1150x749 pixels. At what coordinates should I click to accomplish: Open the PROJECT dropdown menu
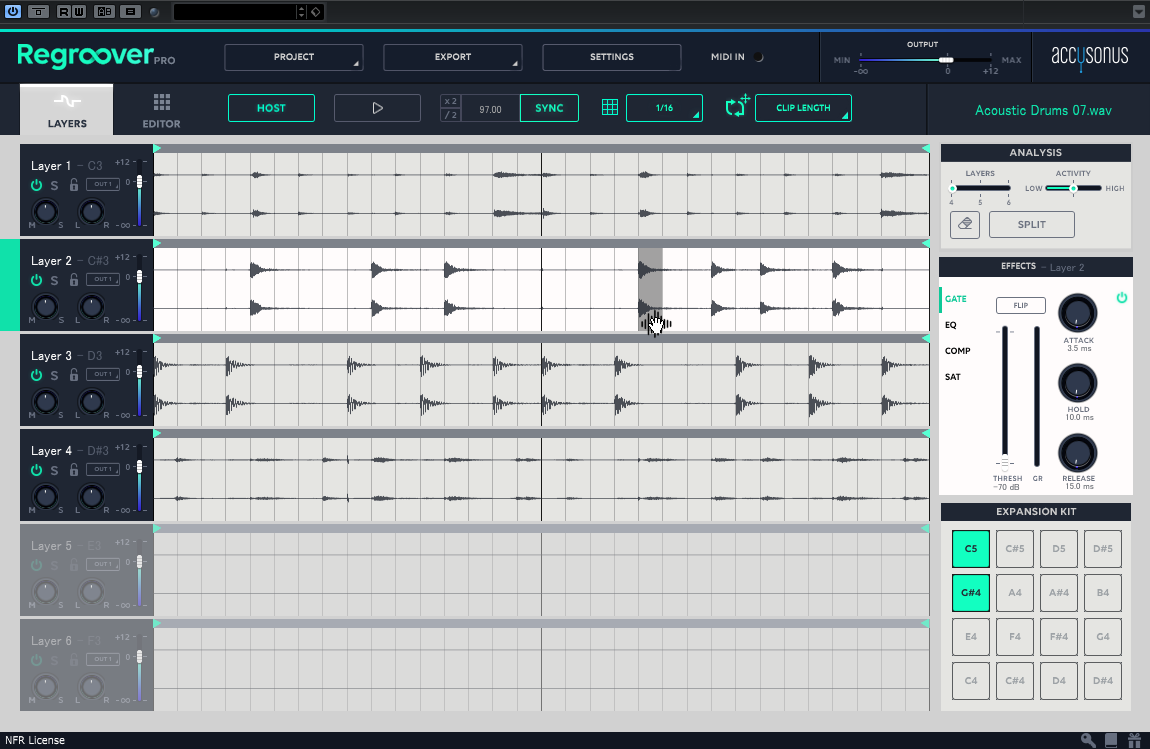point(293,57)
